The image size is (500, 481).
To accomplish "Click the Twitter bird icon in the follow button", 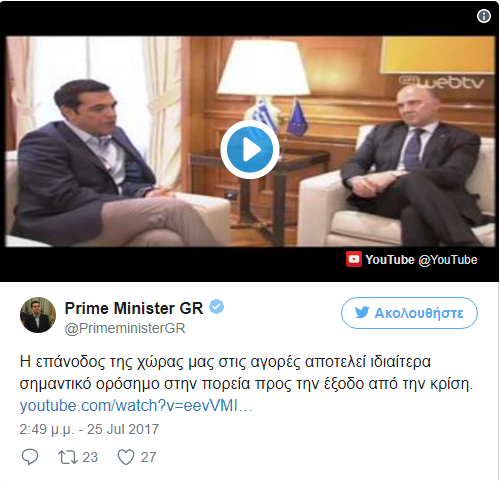I will click(x=362, y=313).
